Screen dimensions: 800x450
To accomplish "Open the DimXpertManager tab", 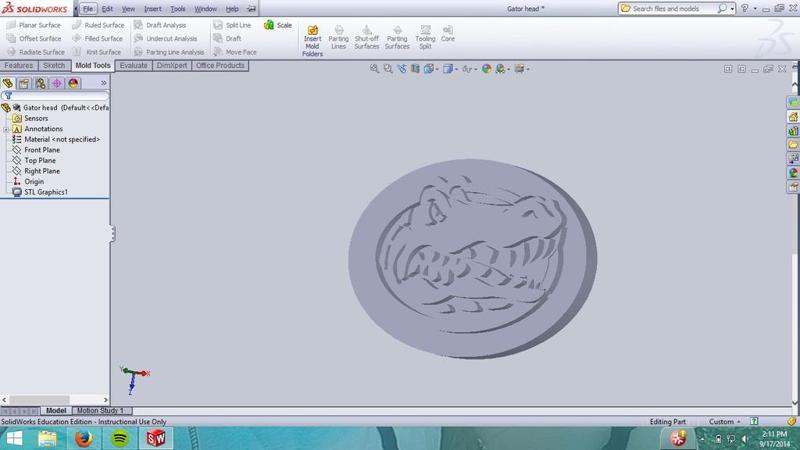I will 57,83.
